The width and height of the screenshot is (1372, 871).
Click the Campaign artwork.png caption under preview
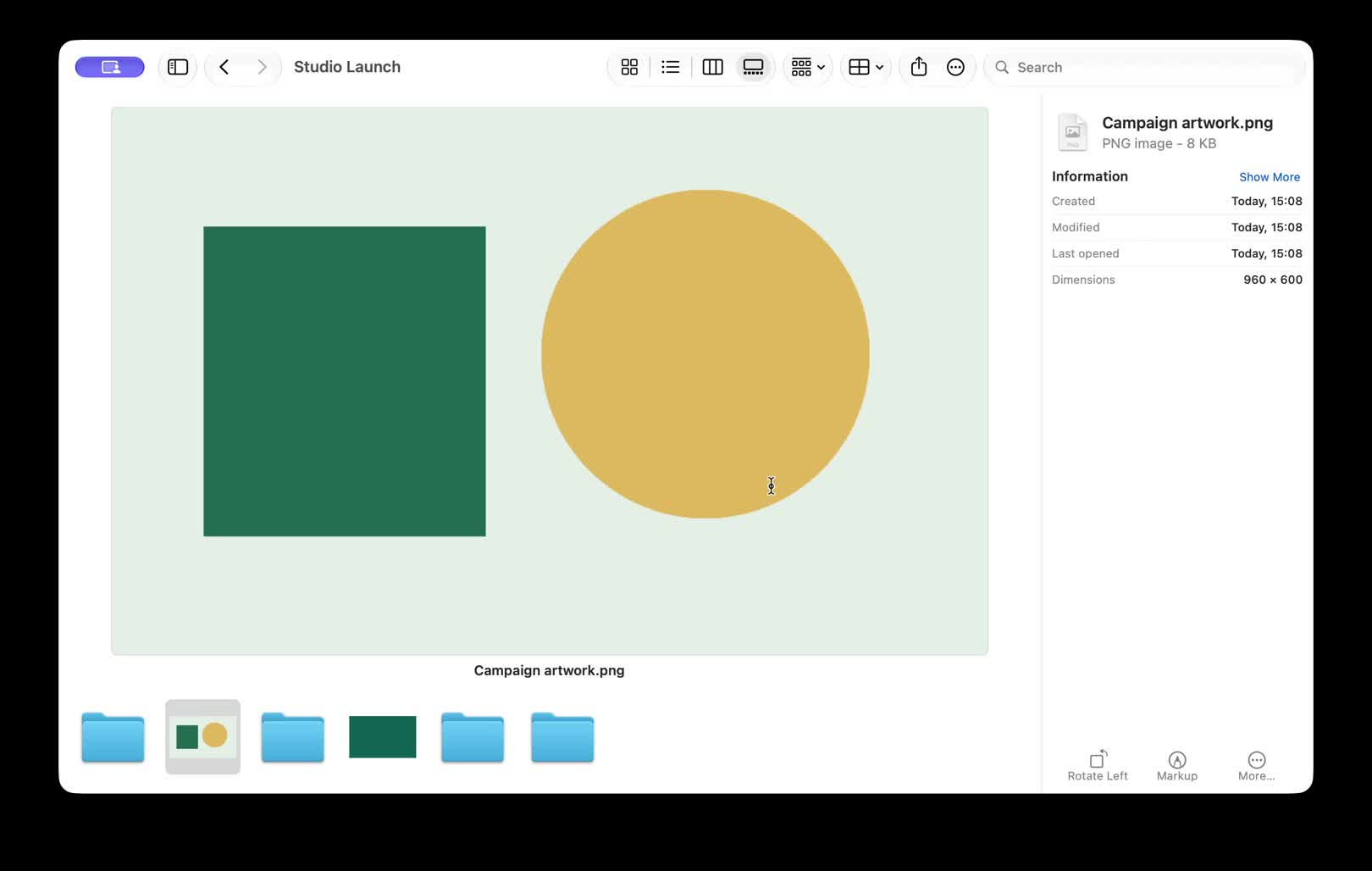549,670
